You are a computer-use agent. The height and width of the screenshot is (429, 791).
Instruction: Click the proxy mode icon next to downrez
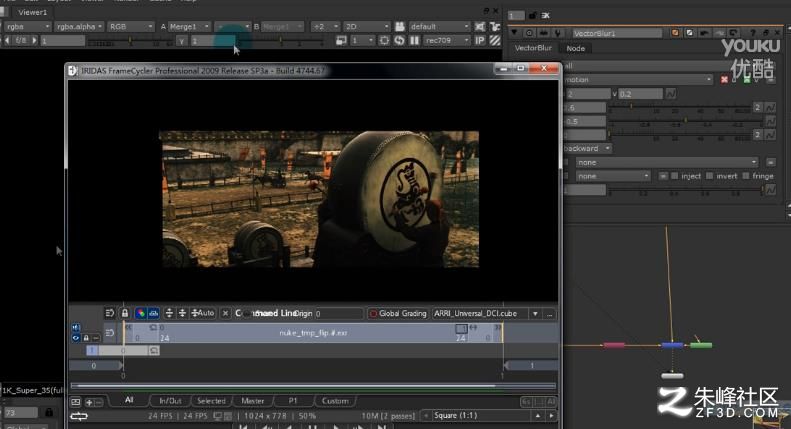[341, 40]
